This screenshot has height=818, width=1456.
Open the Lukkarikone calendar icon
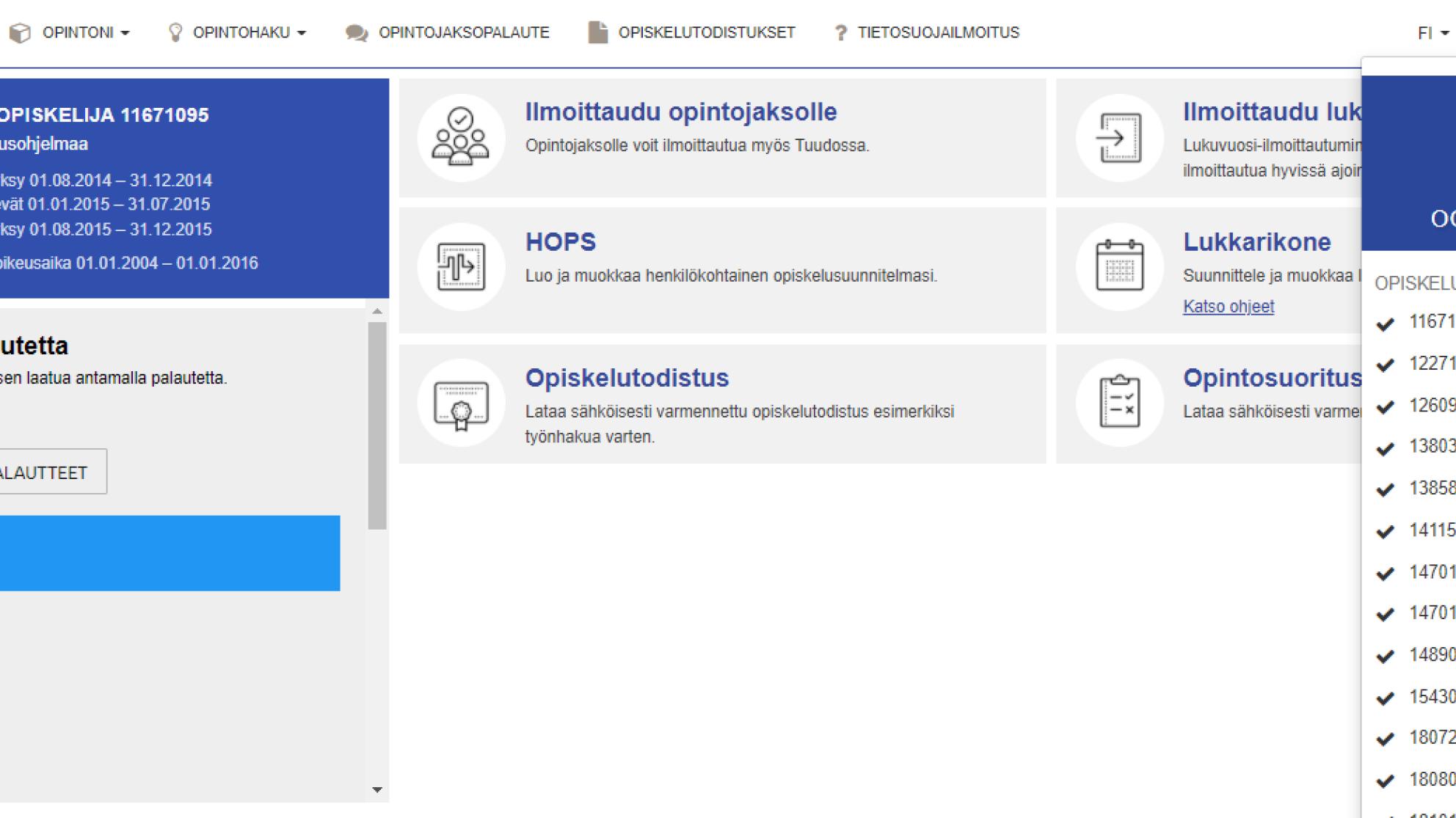[1118, 266]
